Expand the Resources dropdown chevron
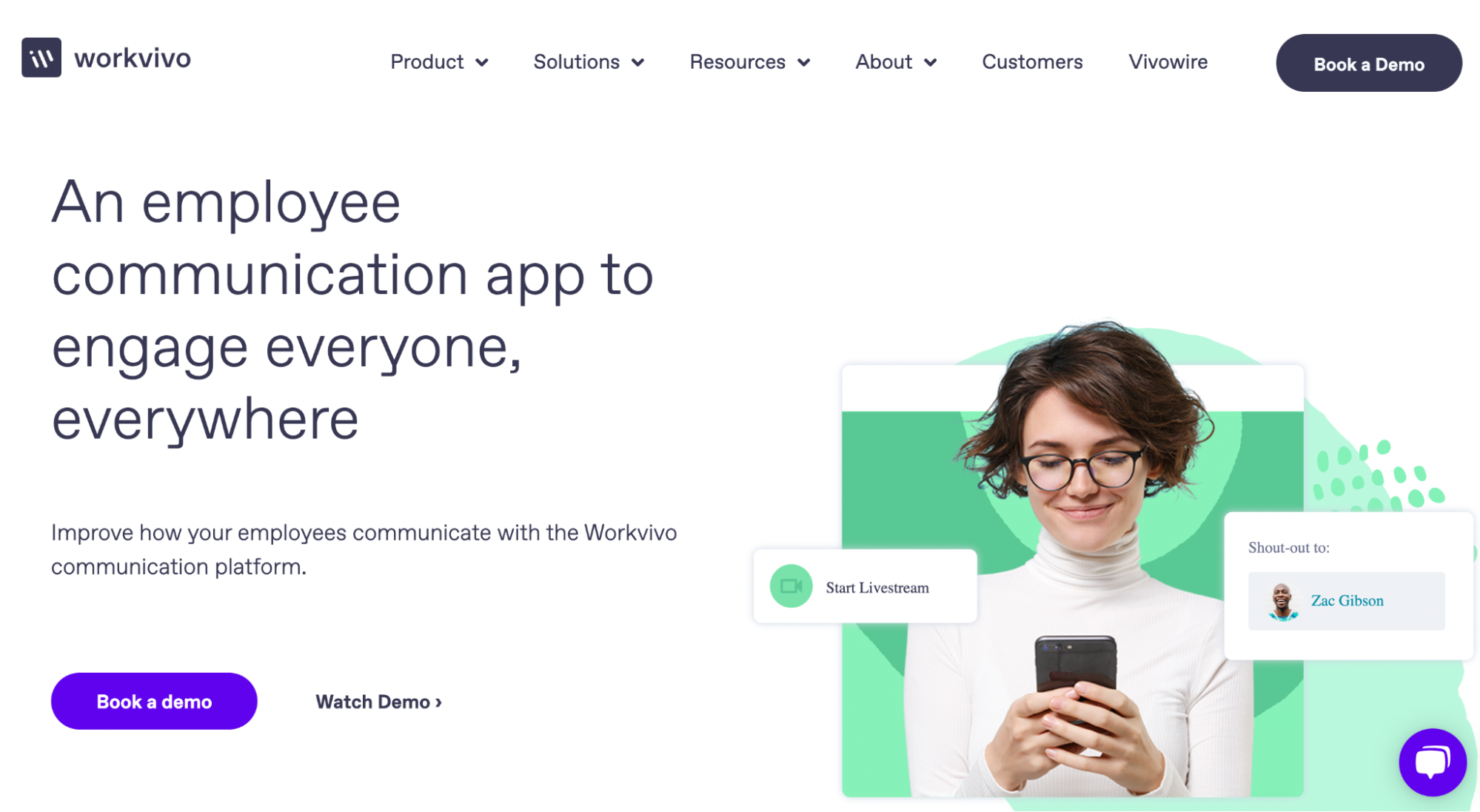The height and width of the screenshot is (812, 1480). [803, 63]
